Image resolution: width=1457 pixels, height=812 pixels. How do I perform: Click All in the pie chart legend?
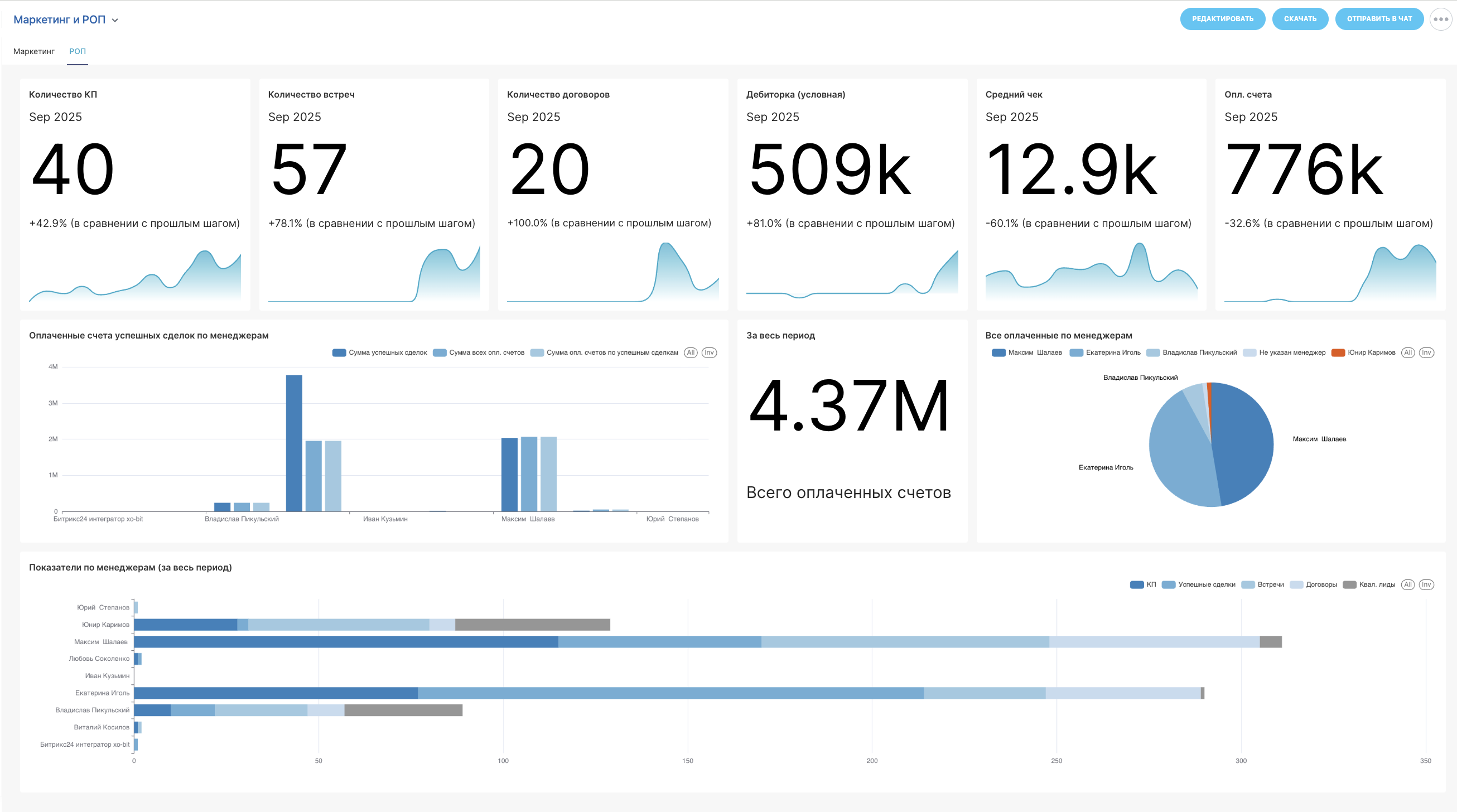tap(1408, 352)
